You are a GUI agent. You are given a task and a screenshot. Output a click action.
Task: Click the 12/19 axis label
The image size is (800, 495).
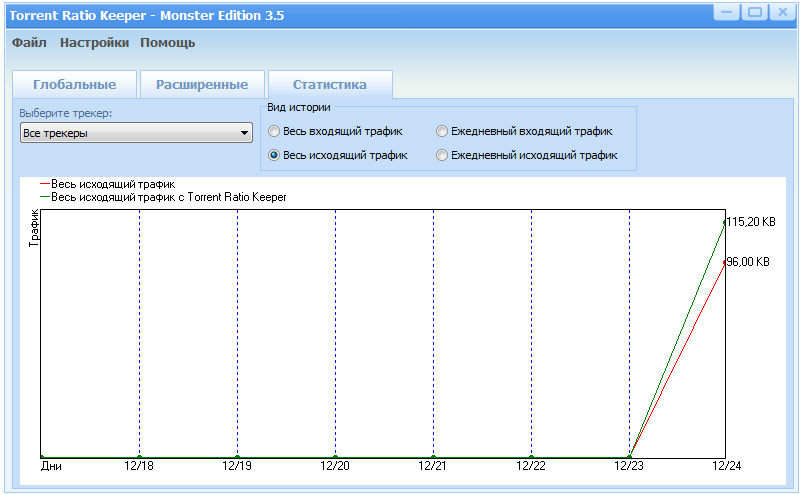237,465
